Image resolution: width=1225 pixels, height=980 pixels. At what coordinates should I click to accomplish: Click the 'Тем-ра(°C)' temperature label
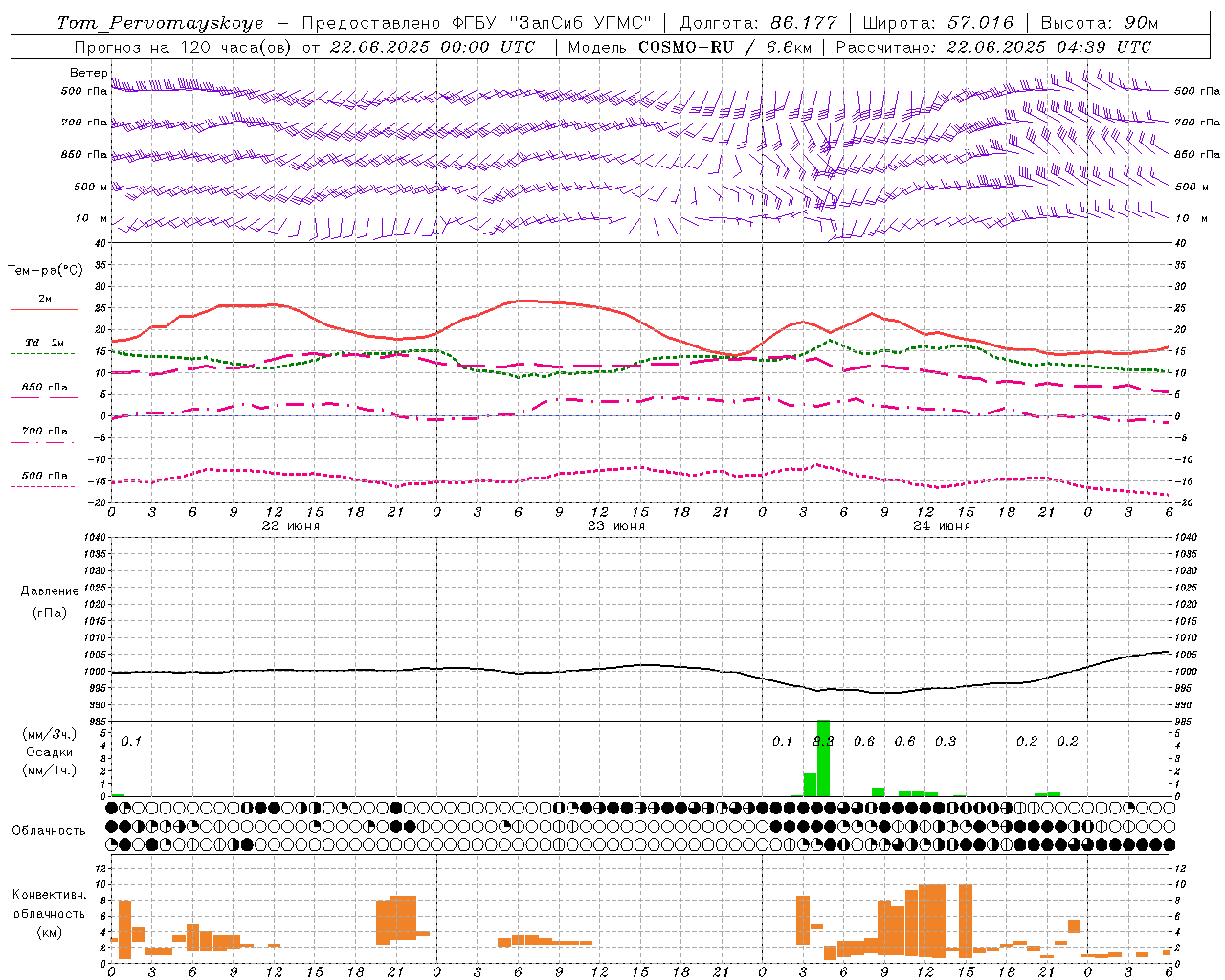tap(45, 271)
